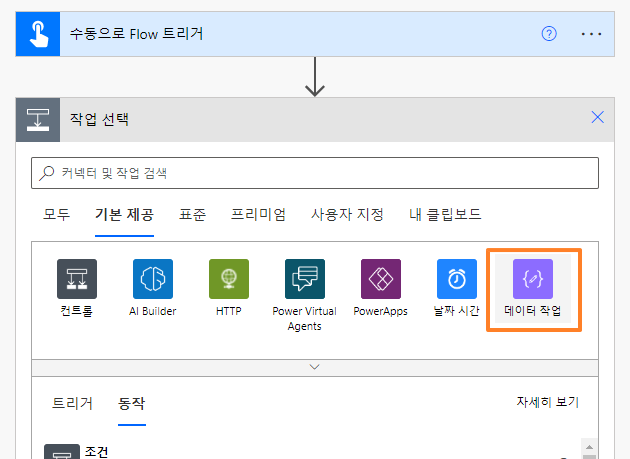The height and width of the screenshot is (459, 630).
Task: Switch to the 표준 tab
Action: pos(192,215)
